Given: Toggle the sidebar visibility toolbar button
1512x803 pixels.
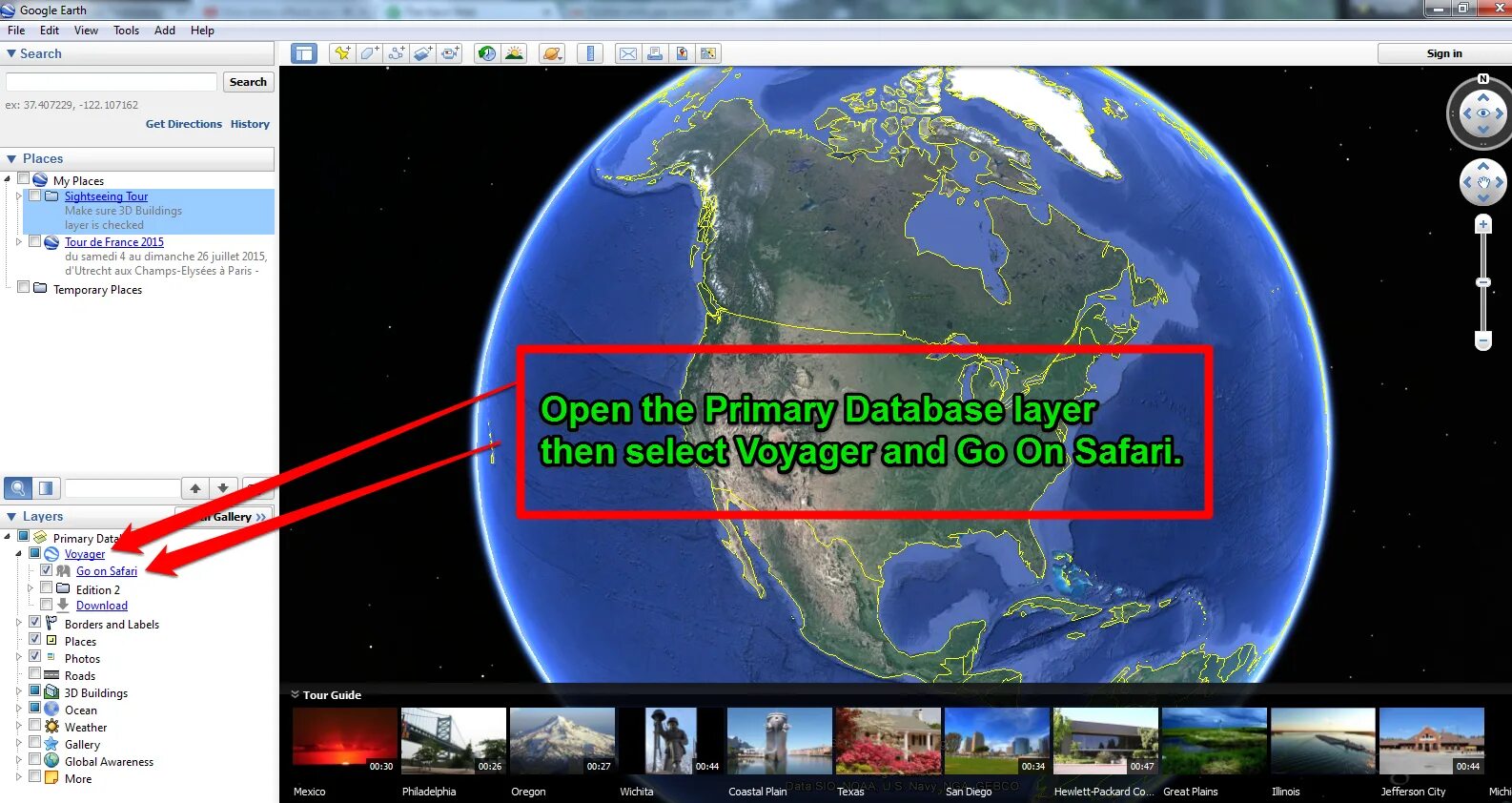Looking at the screenshot, I should (x=304, y=53).
